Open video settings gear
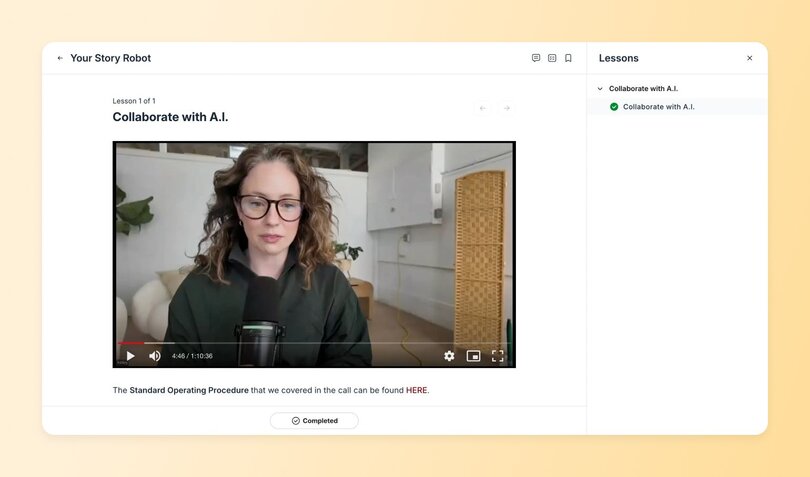 (449, 356)
